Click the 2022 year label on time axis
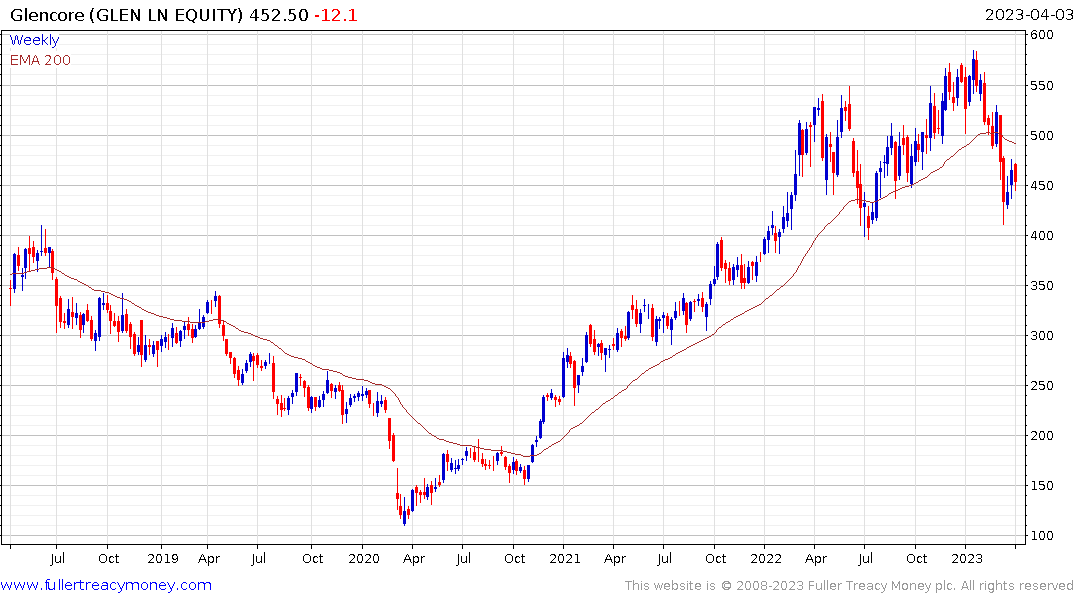This screenshot has width=1075, height=600. point(765,559)
